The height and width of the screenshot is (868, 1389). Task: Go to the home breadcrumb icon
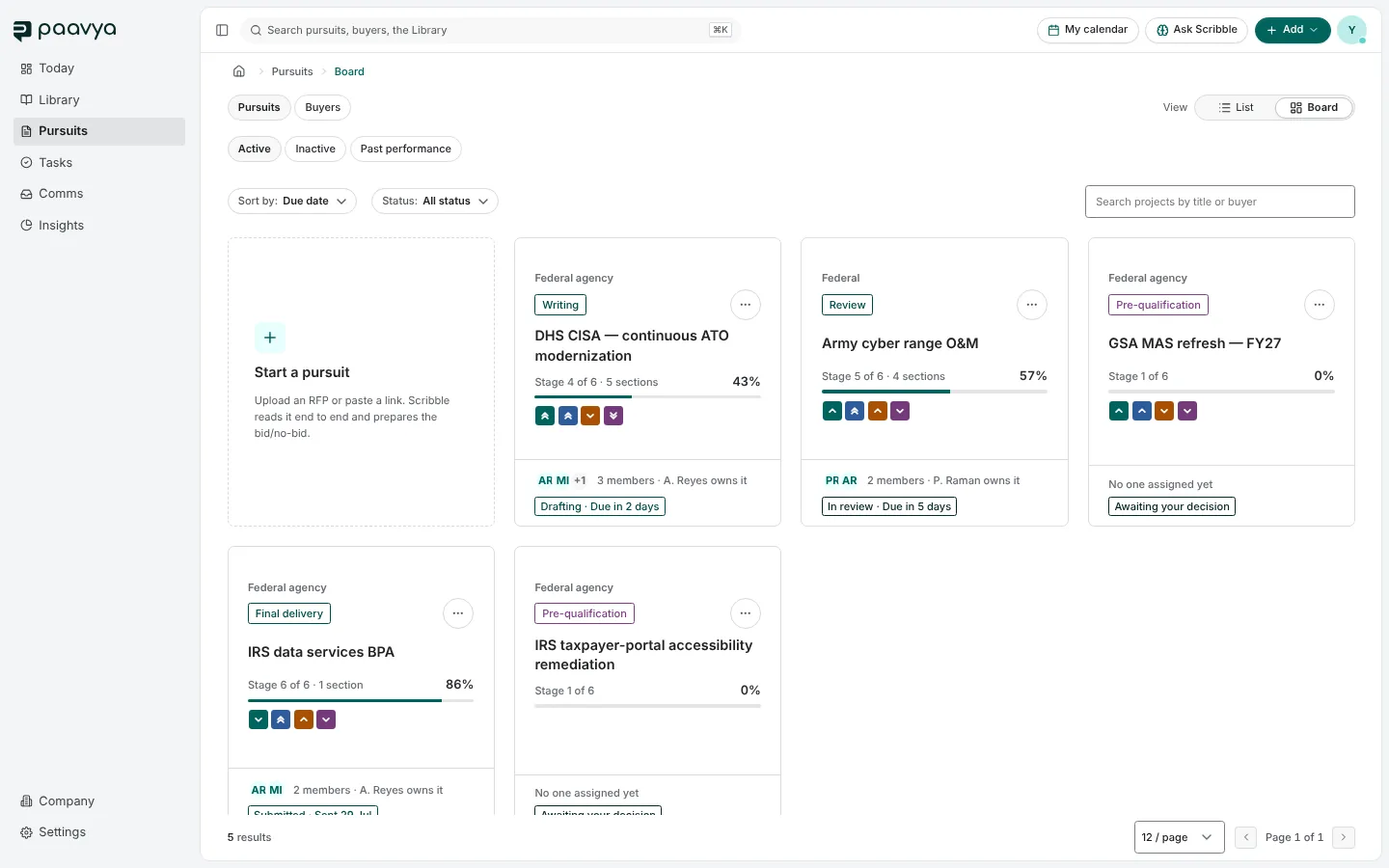click(239, 71)
